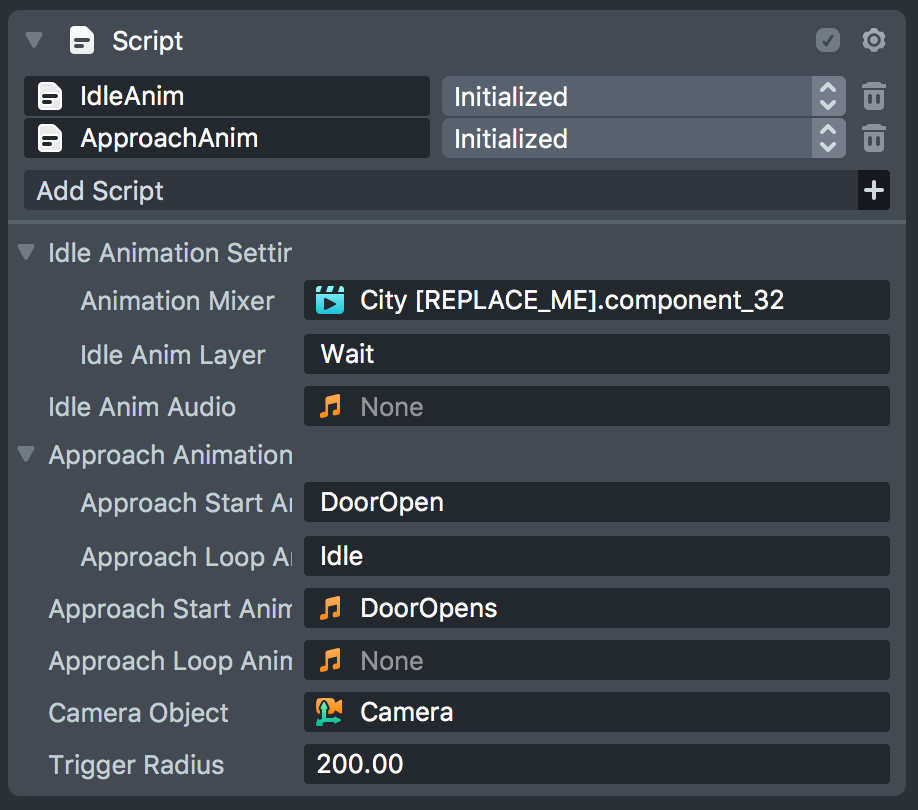Open the IdleAnim Initialized dropdown

(x=643, y=97)
